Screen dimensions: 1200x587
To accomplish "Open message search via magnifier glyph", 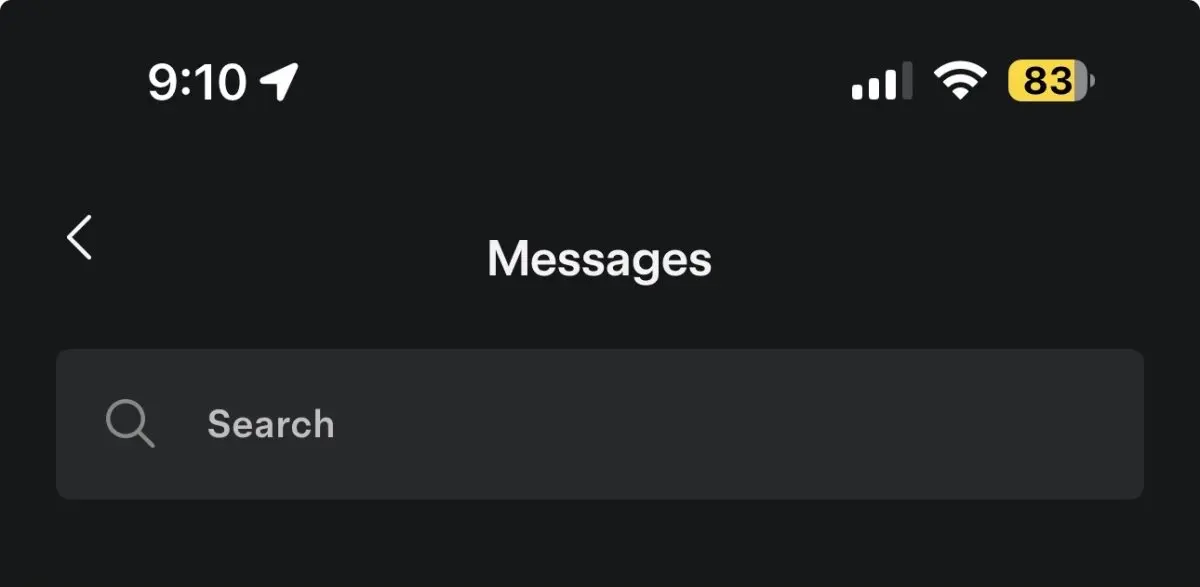I will pyautogui.click(x=130, y=424).
